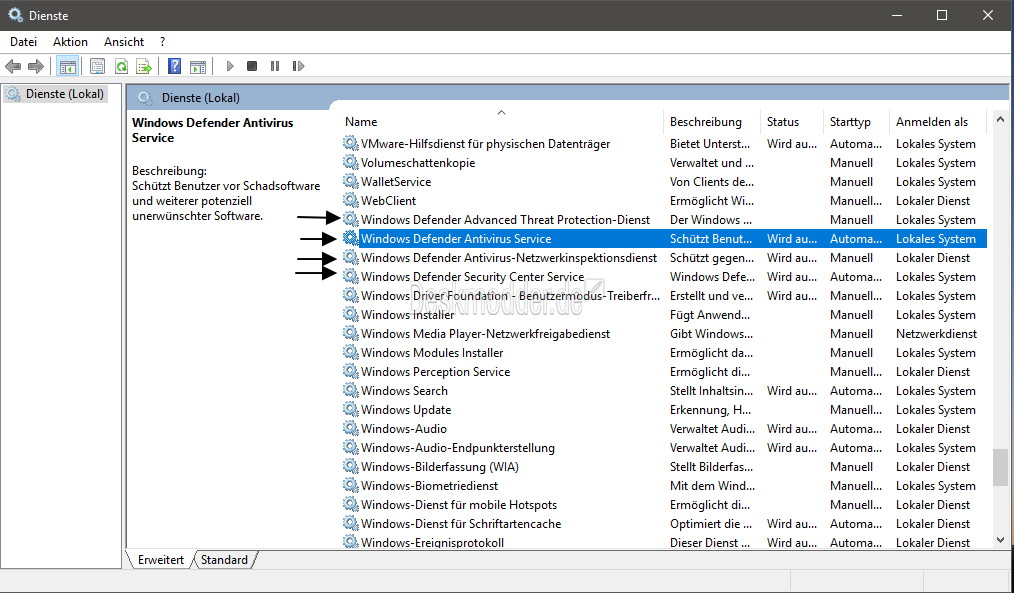
Task: Click the green Refresh toolbar icon
Action: (121, 66)
